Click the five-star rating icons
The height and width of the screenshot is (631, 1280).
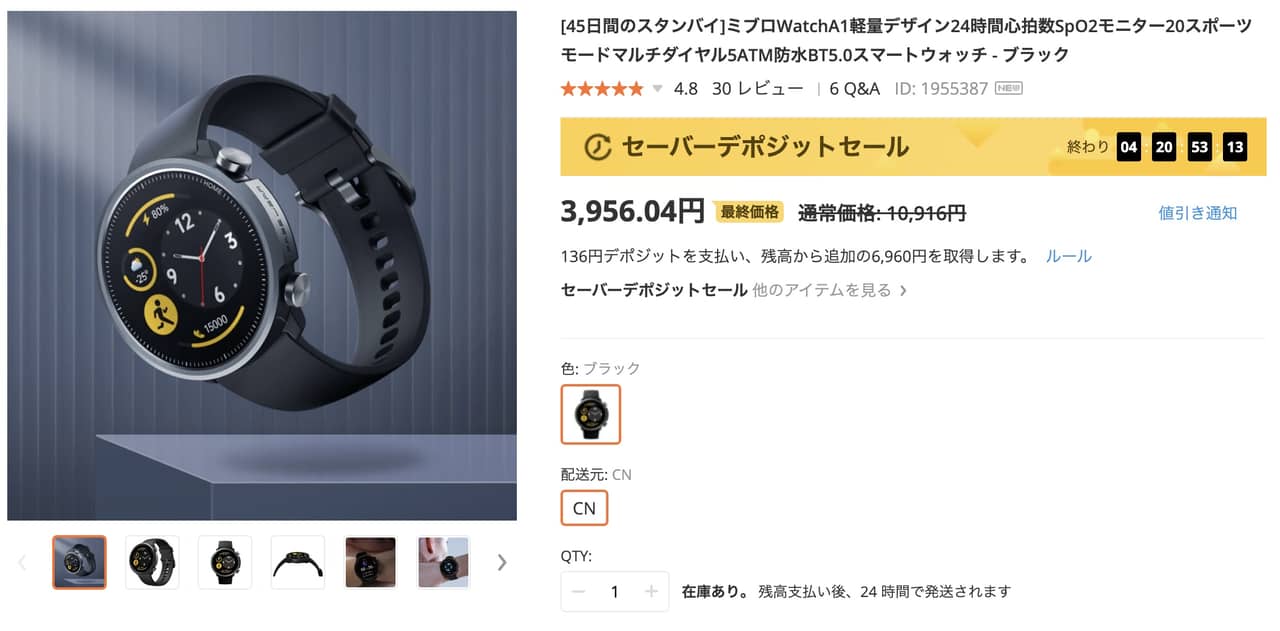(602, 89)
